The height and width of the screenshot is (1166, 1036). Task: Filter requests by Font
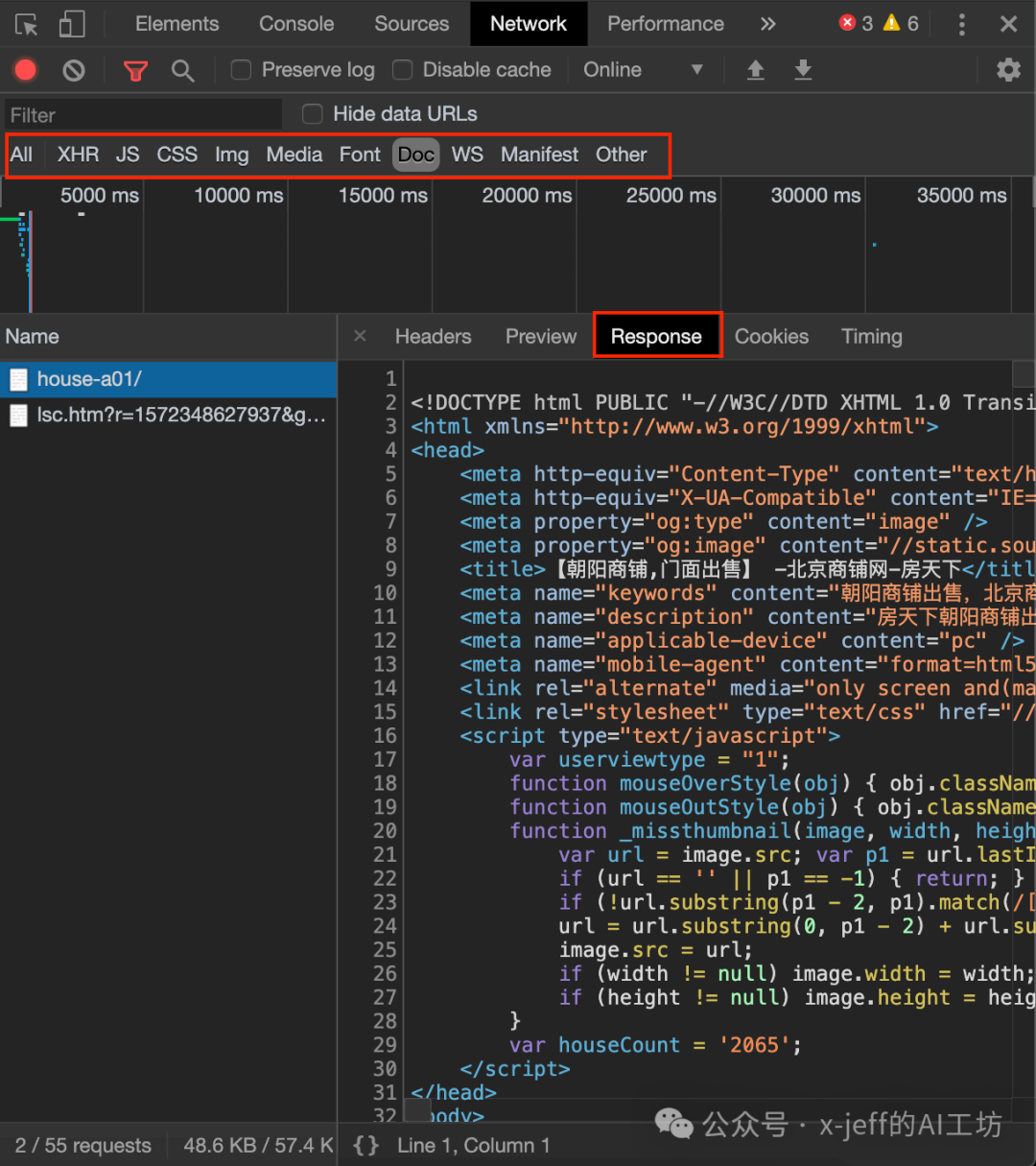(360, 155)
